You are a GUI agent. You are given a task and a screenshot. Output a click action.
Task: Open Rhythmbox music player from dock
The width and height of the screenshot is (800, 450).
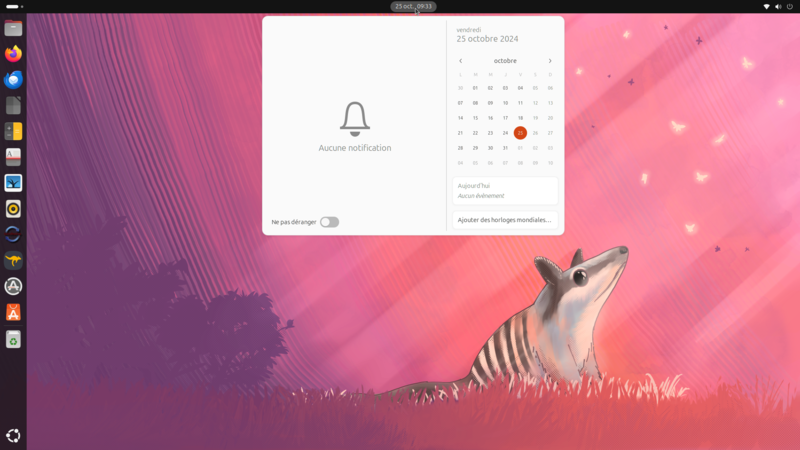tap(13, 209)
